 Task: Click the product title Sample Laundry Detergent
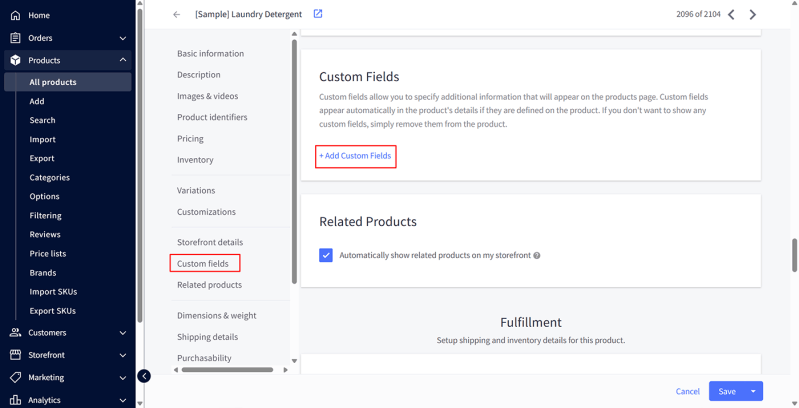248,14
